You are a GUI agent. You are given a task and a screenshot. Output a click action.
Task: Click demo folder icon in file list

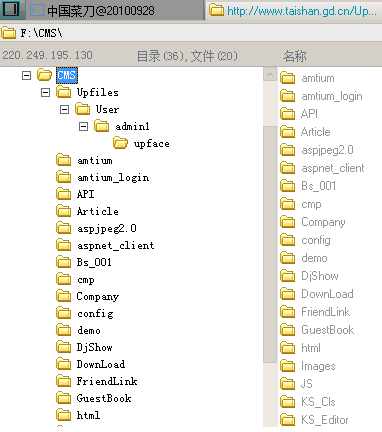click(288, 258)
